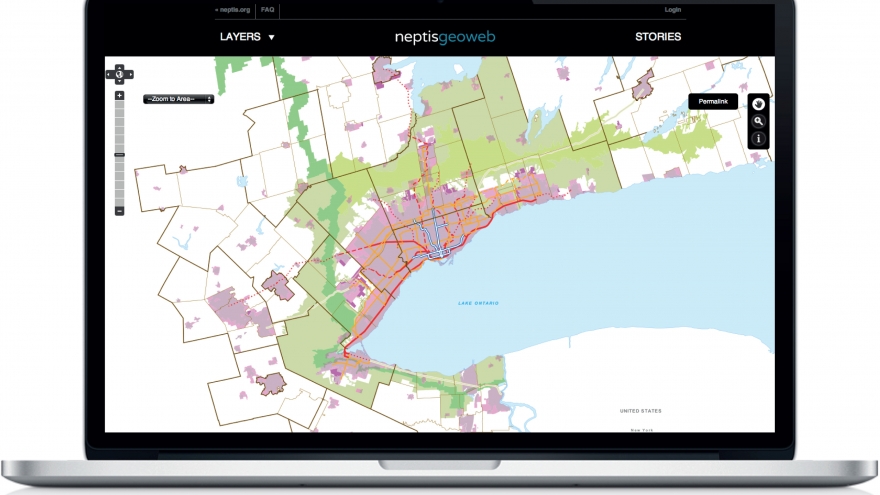
Task: Activate the magnifier zoom tool
Action: pyautogui.click(x=759, y=121)
